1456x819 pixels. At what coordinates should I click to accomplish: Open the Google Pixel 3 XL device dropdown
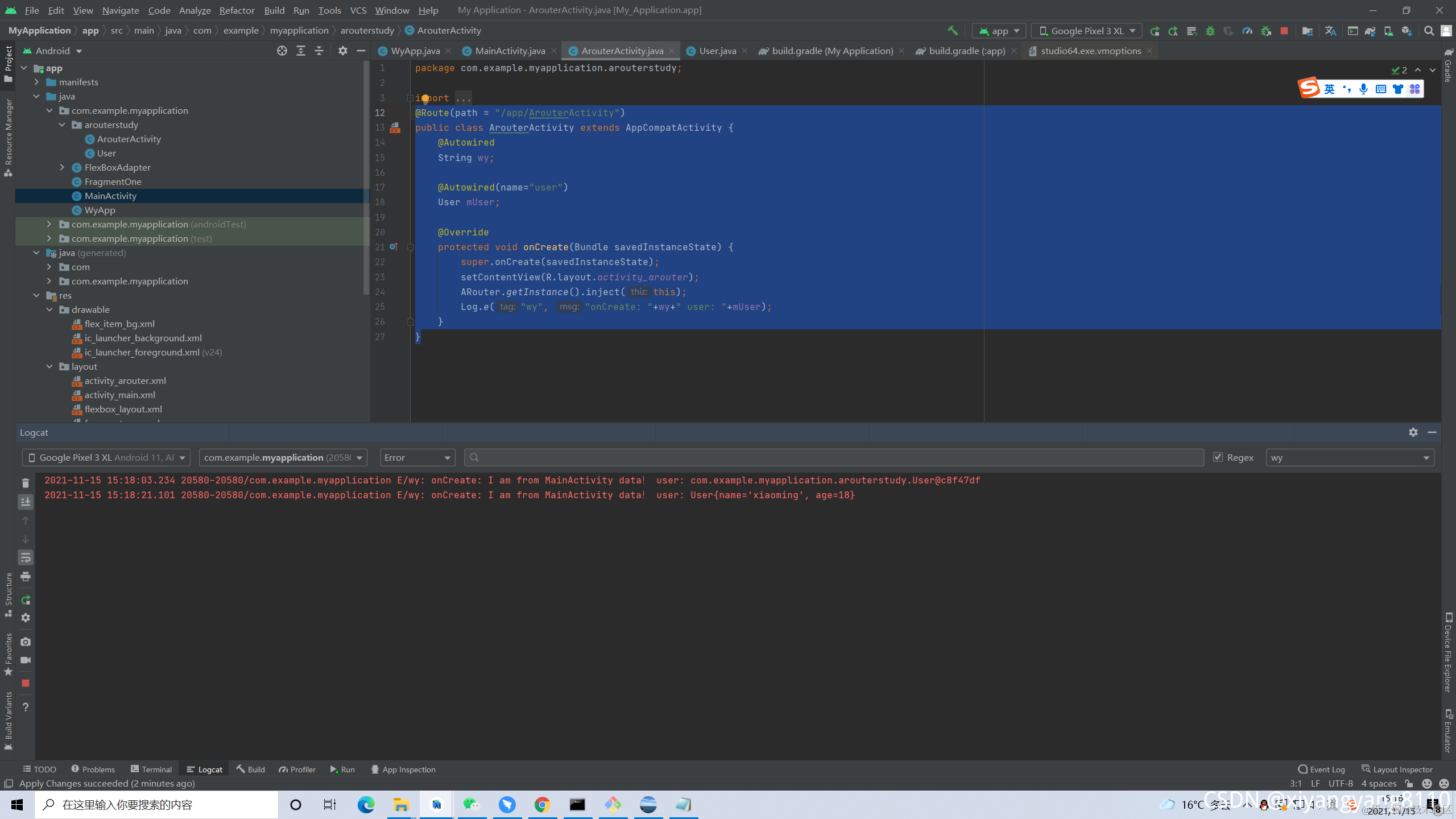point(1086,31)
